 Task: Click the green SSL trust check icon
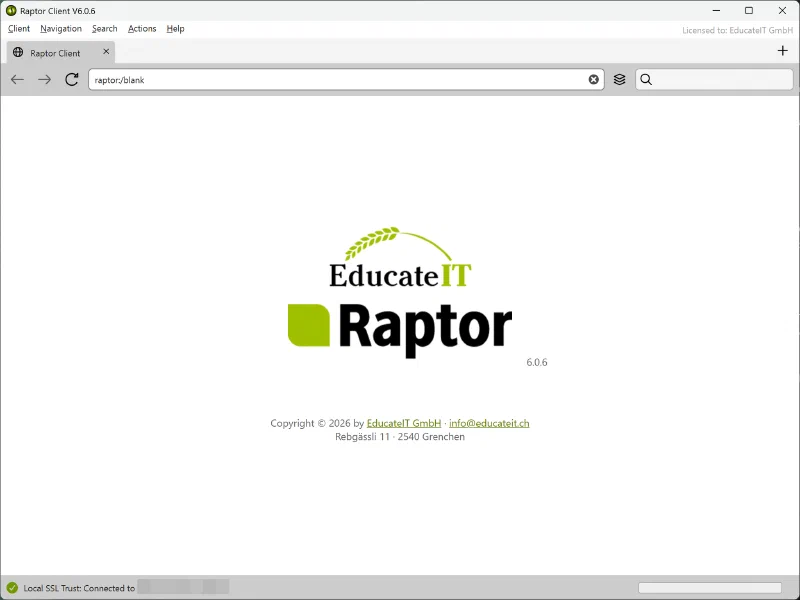(x=12, y=588)
